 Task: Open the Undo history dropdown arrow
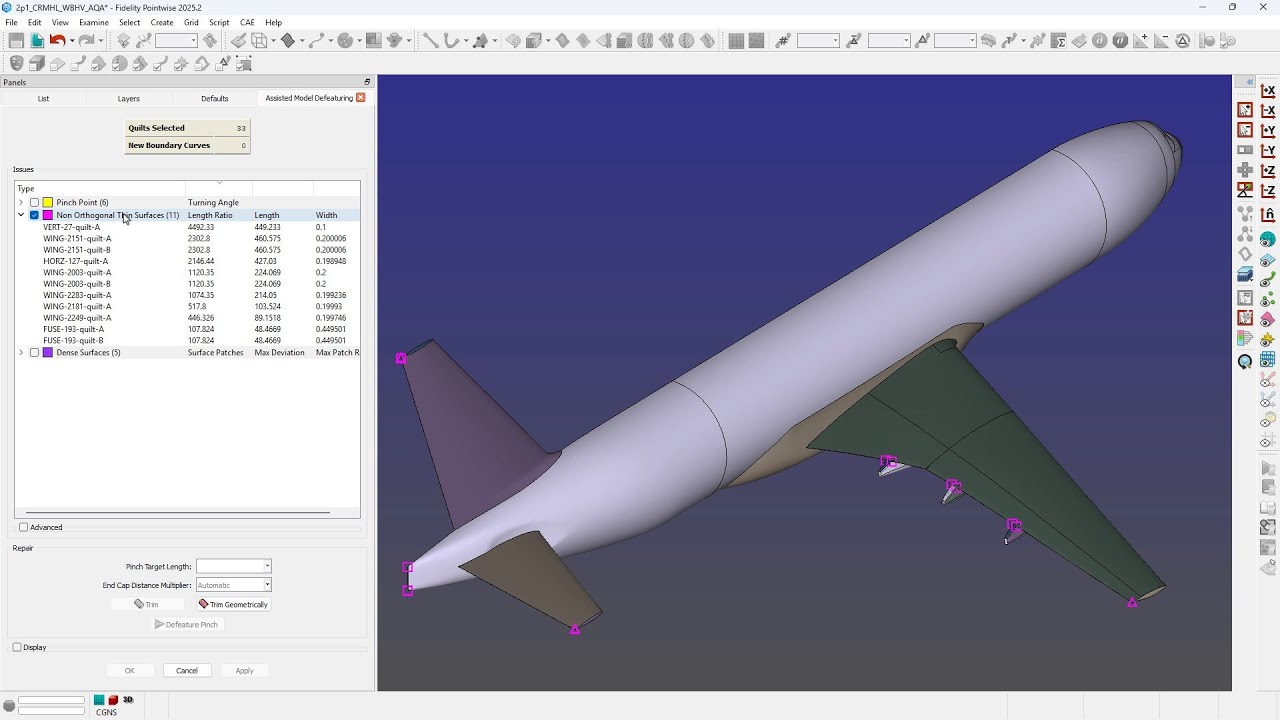click(x=71, y=41)
